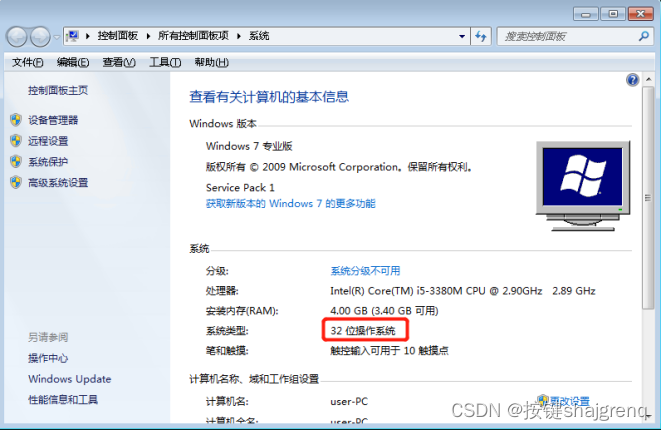662x430 pixels.
Task: Open the 工具(T) menu
Action: point(165,63)
